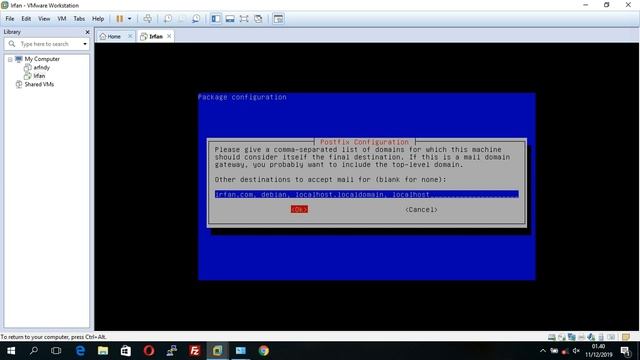Click the muted volume tray icon
The height and width of the screenshot is (360, 640).
coord(576,351)
